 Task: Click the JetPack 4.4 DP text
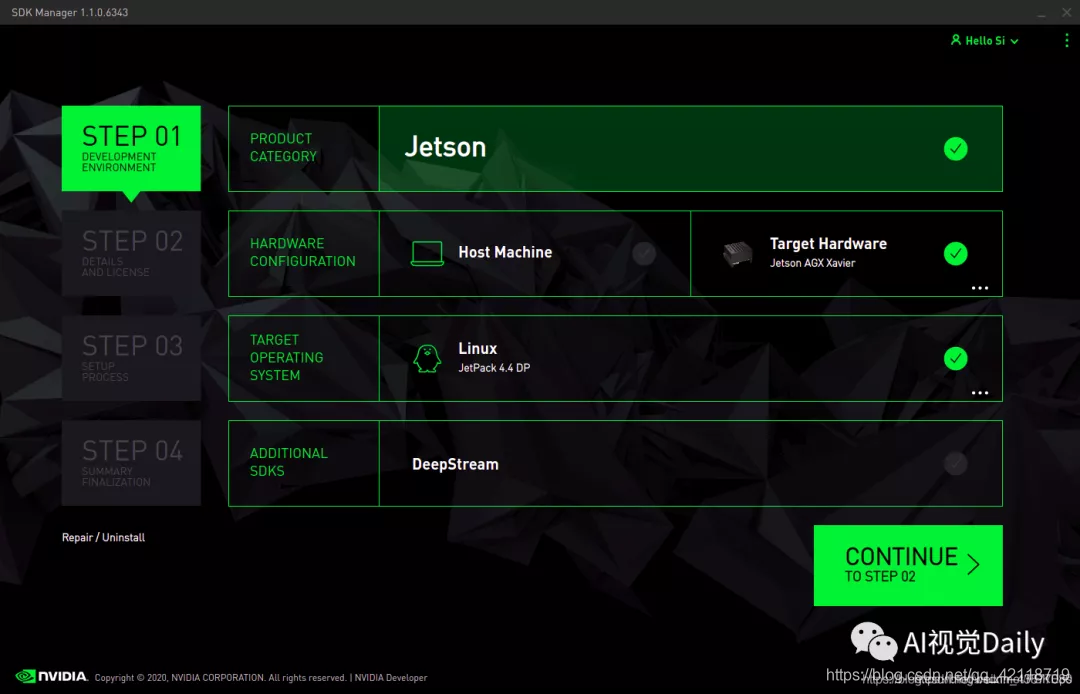point(494,368)
